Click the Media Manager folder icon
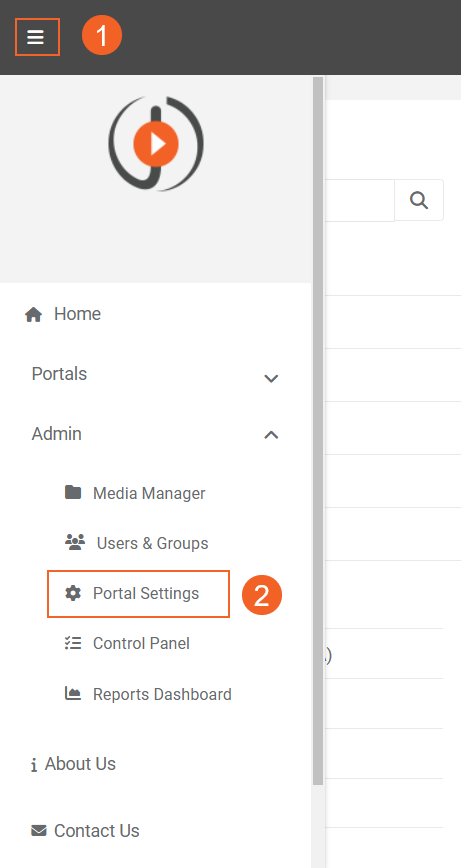The height and width of the screenshot is (868, 461). coord(73,492)
